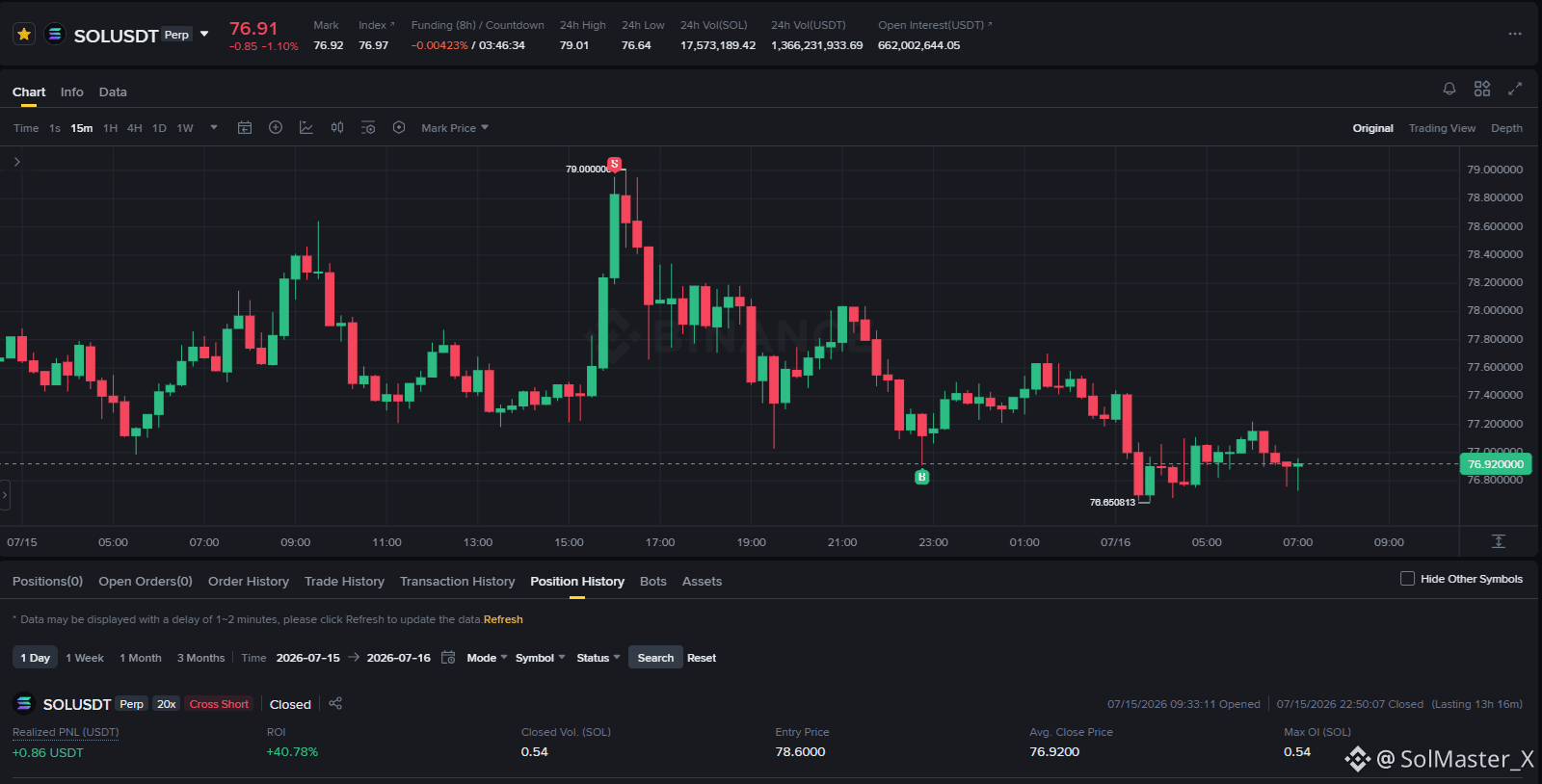Open the date picker calendar icon
This screenshot has width=1542, height=784.
tap(448, 658)
